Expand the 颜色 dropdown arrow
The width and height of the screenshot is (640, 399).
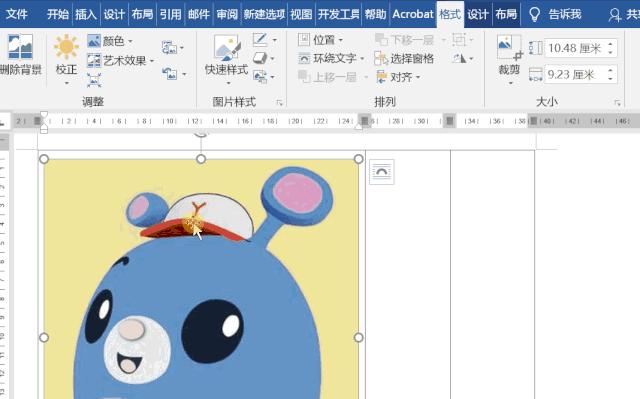click(x=130, y=41)
